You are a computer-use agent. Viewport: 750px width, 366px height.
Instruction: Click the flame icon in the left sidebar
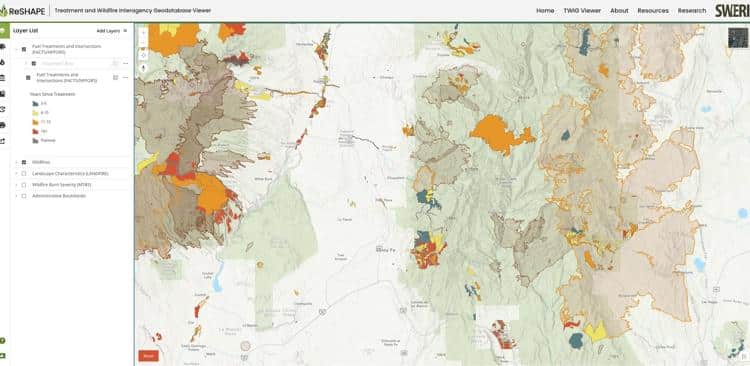3,62
